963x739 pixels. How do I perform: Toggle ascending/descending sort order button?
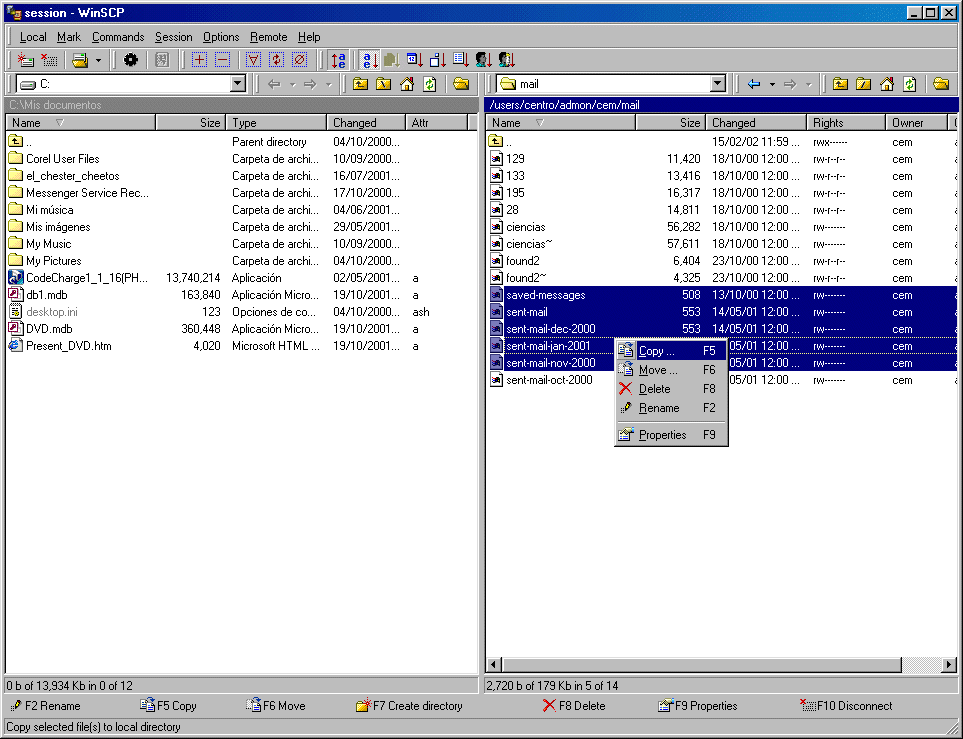(338, 60)
